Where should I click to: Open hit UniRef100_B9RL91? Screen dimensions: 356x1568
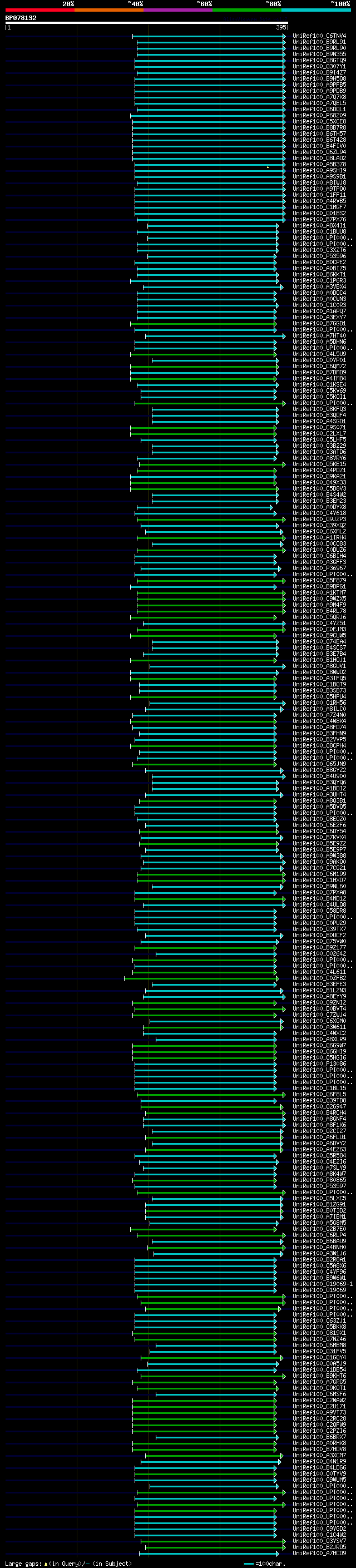(x=319, y=42)
